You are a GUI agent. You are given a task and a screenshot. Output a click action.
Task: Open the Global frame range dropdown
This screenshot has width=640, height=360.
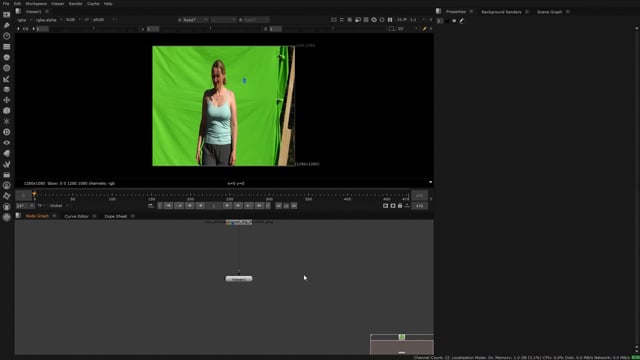[59, 206]
